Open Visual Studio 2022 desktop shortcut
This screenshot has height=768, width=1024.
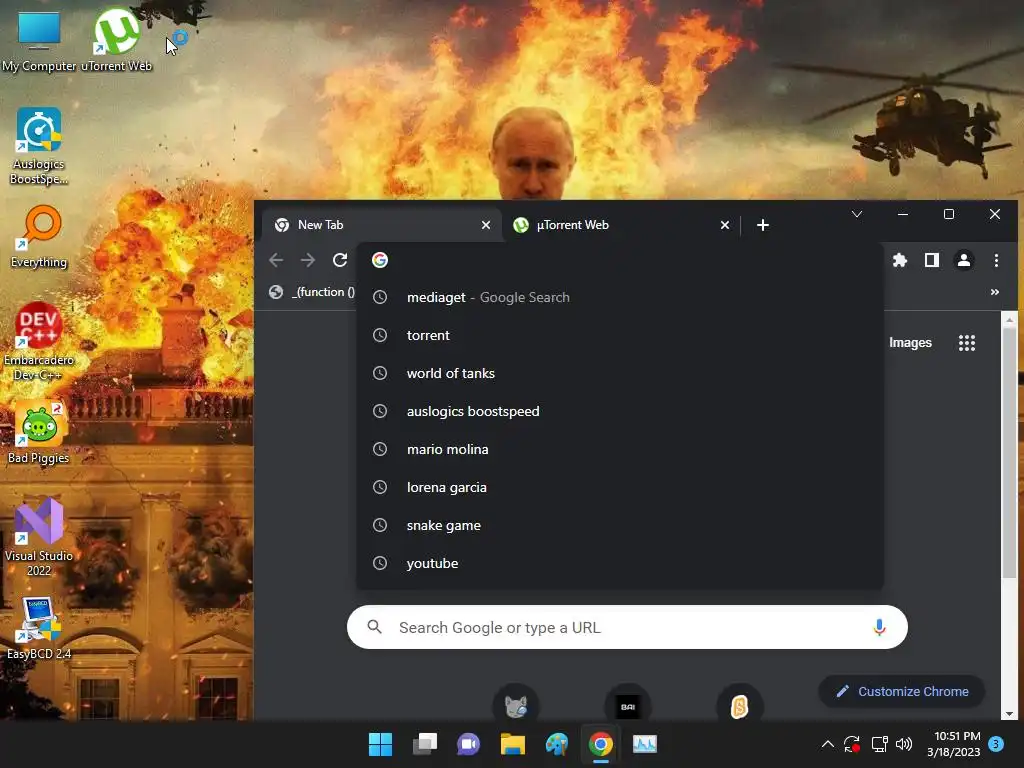click(x=39, y=537)
